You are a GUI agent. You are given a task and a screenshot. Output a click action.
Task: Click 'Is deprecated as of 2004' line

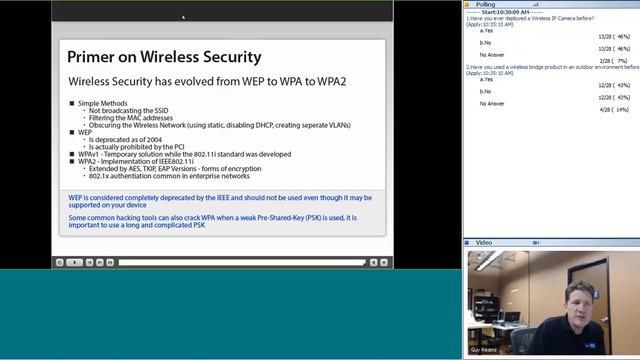click(125, 140)
